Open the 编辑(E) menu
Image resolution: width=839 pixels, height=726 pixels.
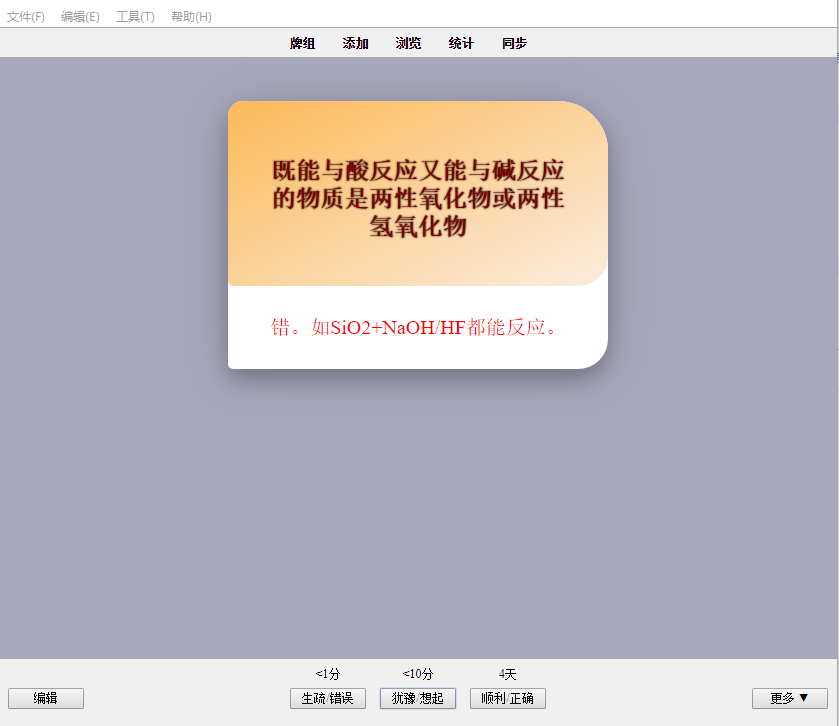click(80, 17)
